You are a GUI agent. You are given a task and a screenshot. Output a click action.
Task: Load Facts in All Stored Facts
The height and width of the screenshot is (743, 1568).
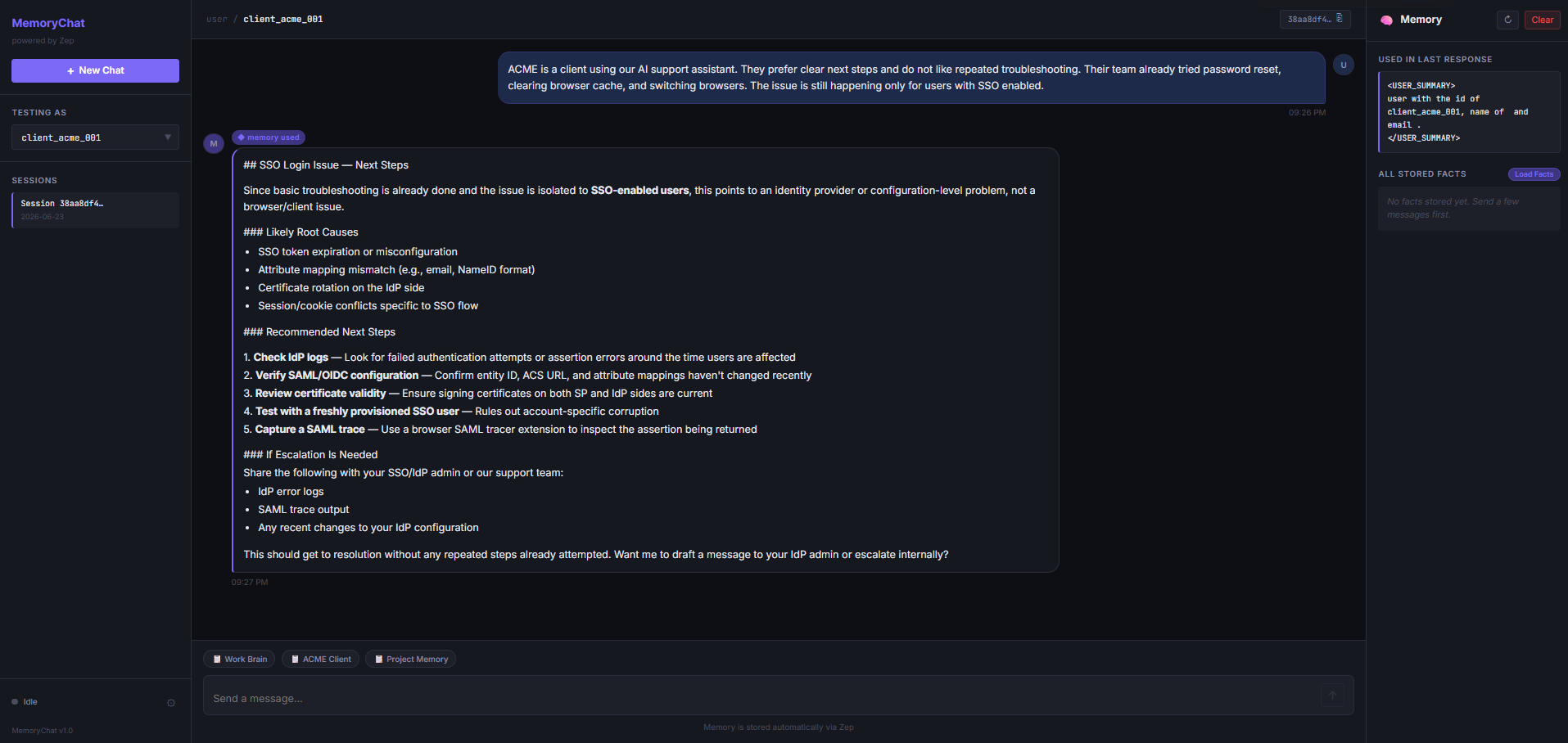[x=1534, y=174]
